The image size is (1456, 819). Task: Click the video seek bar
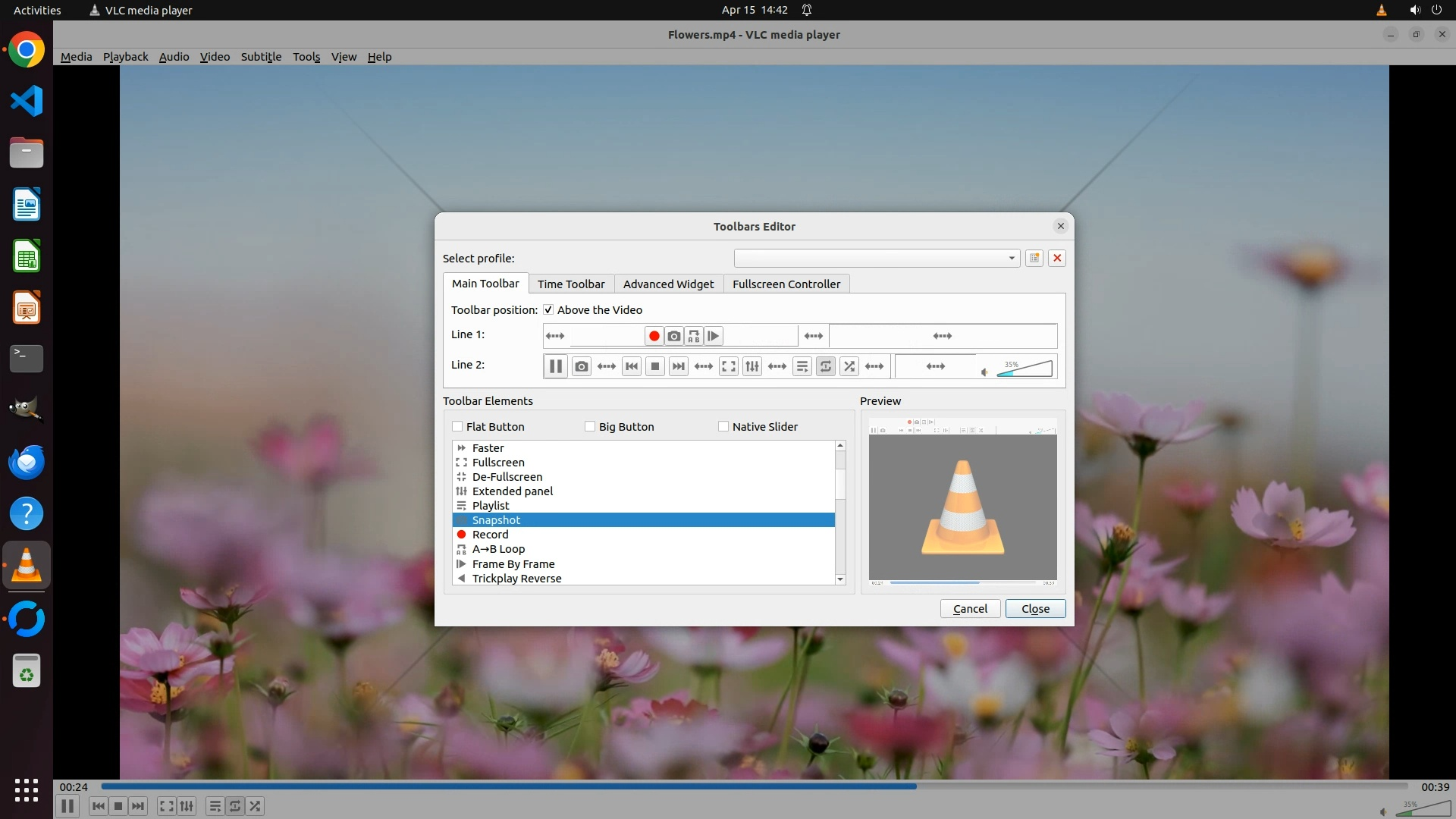pyautogui.click(x=755, y=786)
